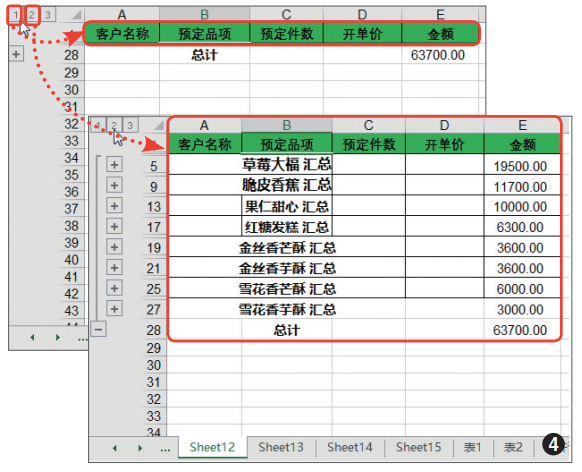Click 63700.00 total cell in front window
This screenshot has width=582, height=472.
522,330
